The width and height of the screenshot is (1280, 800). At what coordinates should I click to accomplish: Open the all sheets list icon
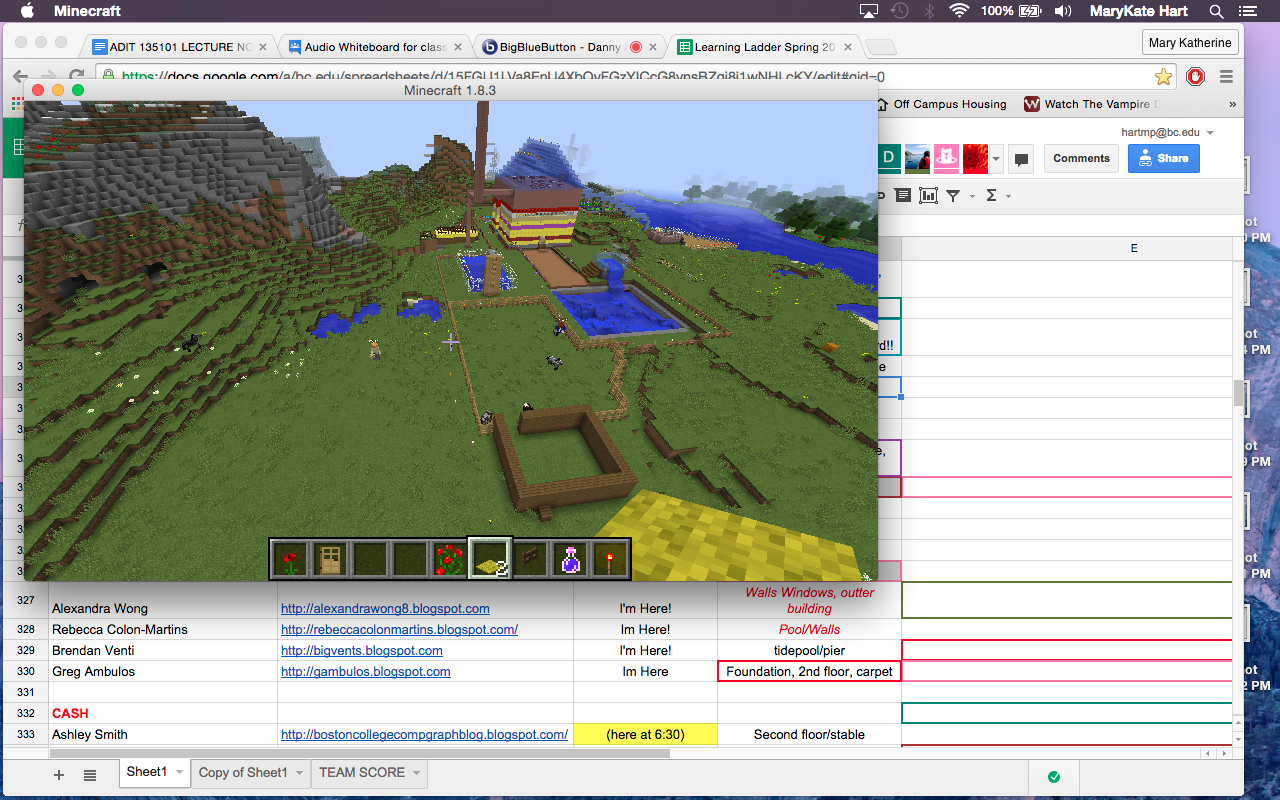click(x=90, y=774)
